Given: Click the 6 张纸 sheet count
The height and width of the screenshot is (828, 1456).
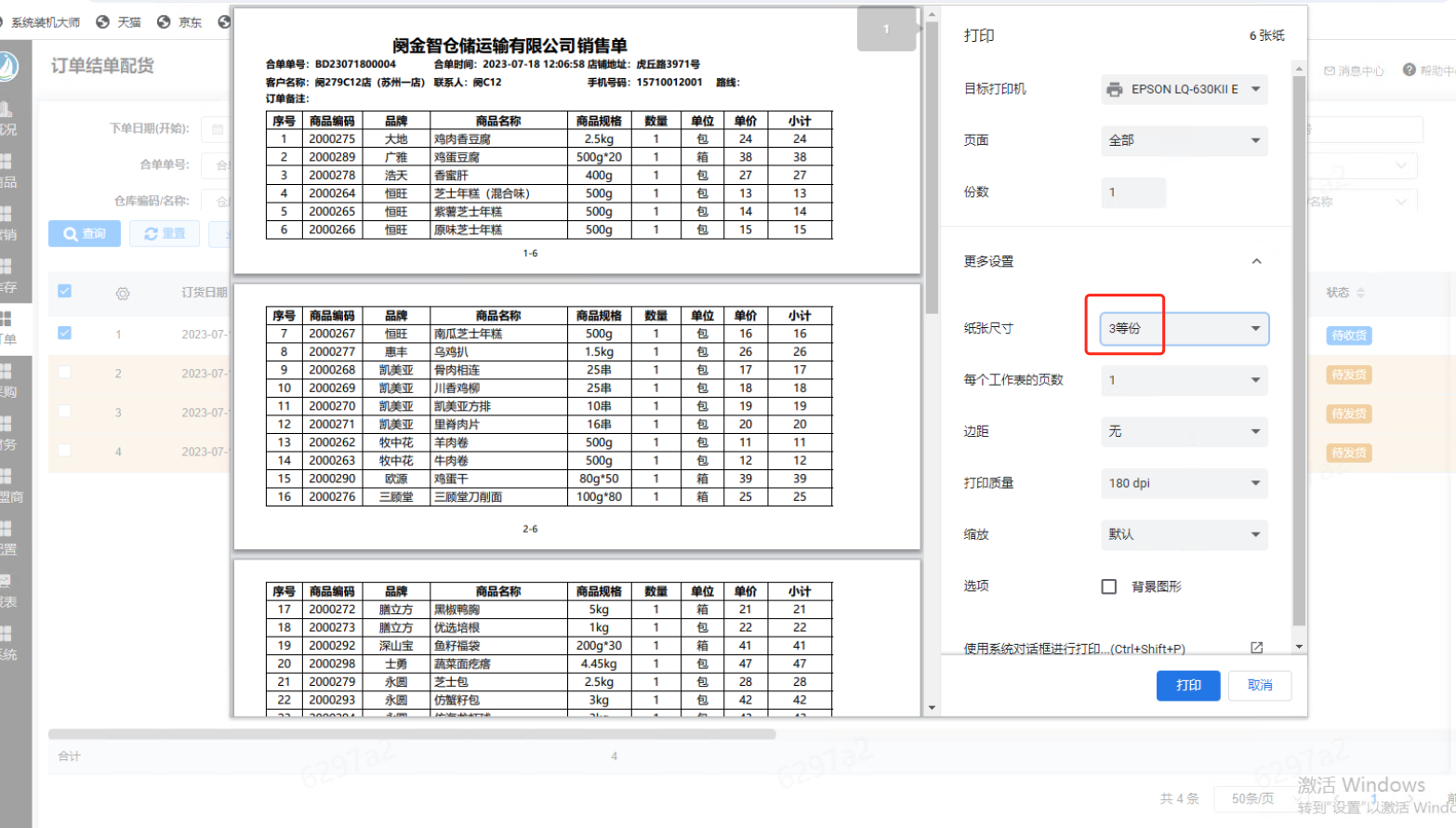Looking at the screenshot, I should point(1266,35).
